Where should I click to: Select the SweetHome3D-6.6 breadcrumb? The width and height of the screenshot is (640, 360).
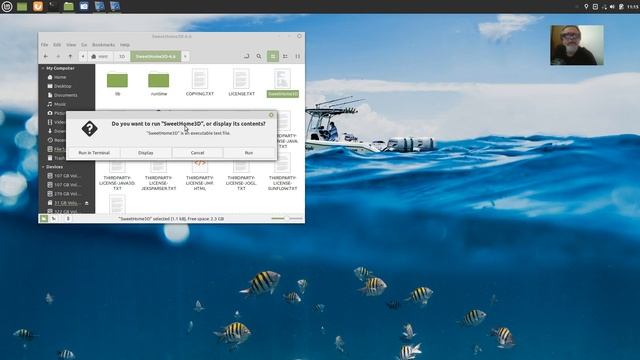[x=156, y=56]
